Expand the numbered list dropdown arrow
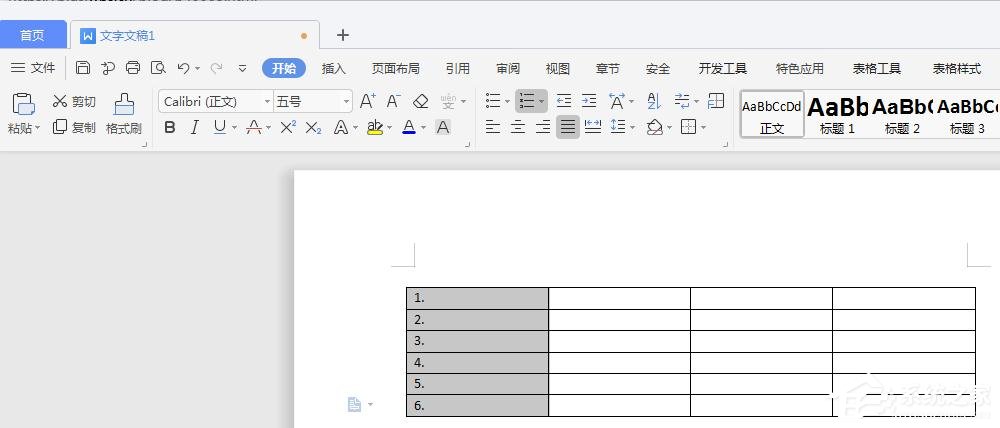This screenshot has height=428, width=1000. 541,101
